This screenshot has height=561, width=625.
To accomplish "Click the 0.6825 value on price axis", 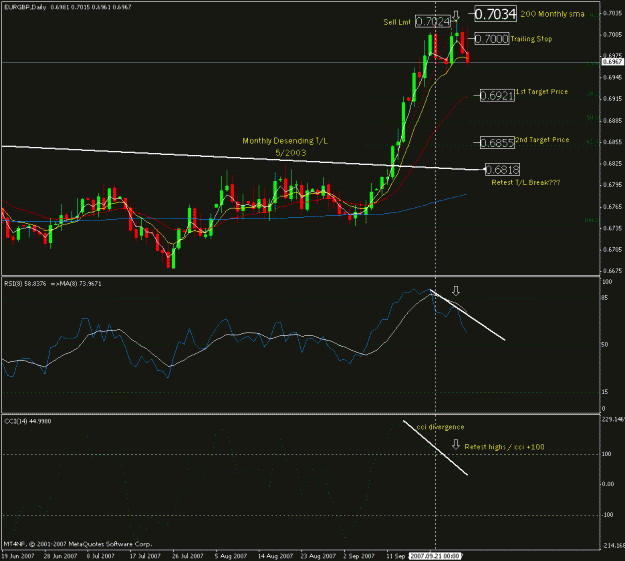I will 611,163.
